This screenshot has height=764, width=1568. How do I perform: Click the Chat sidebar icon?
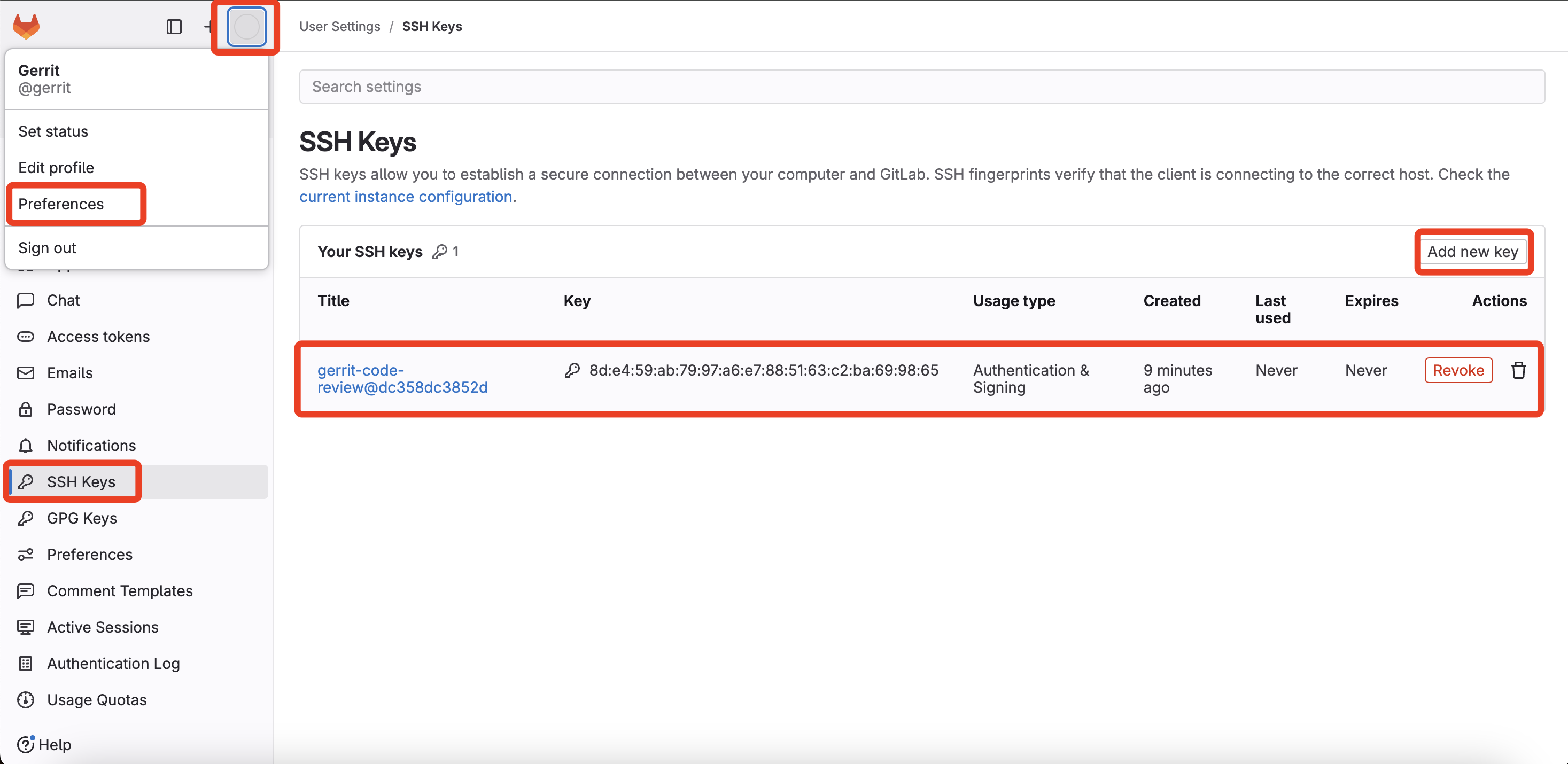click(x=26, y=300)
